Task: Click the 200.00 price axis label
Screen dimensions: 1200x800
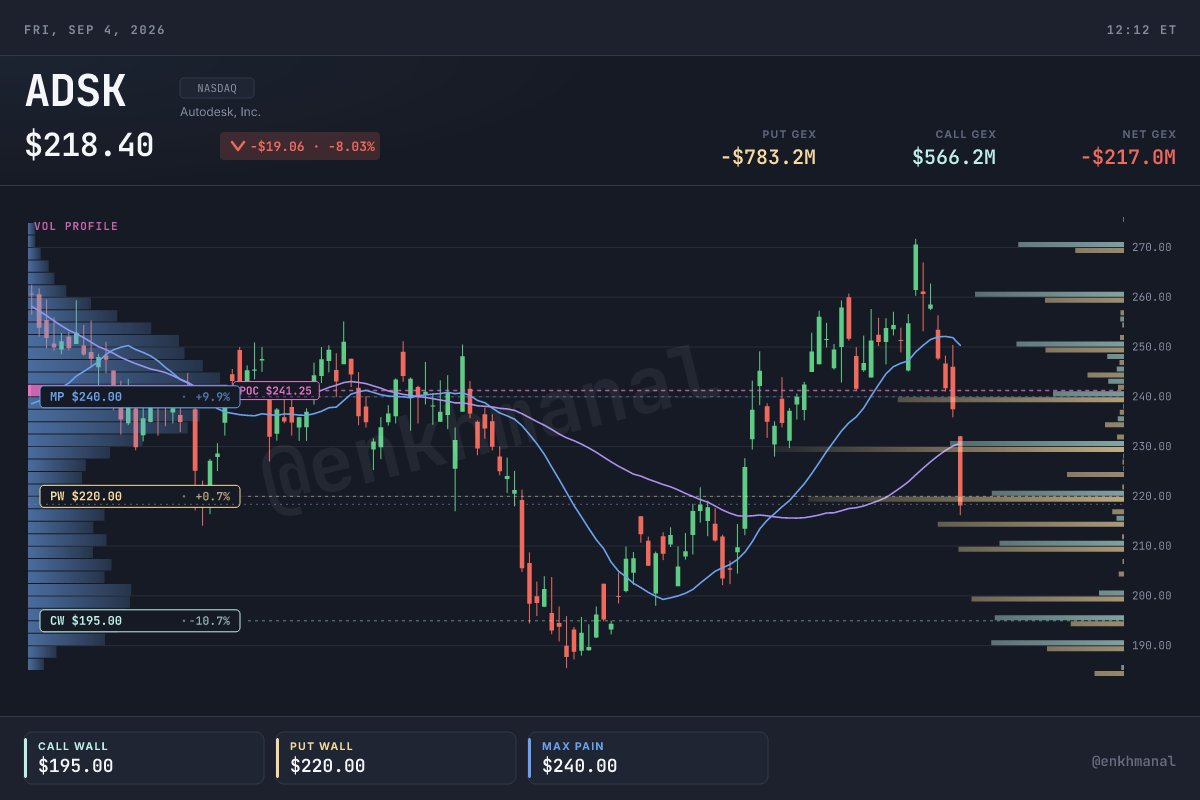Action: point(1152,596)
